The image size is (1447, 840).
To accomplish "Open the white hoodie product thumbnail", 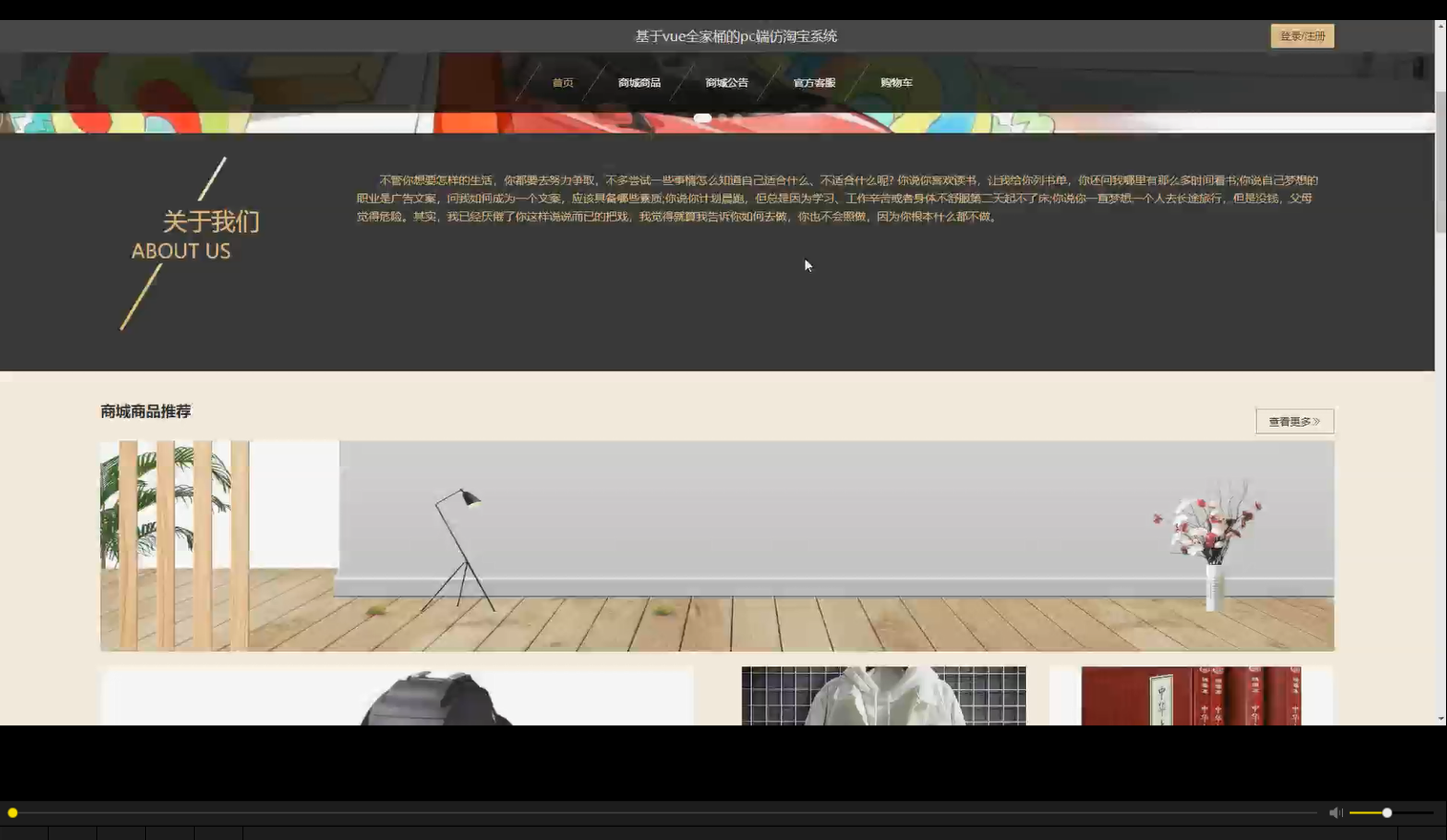I will tap(883, 696).
